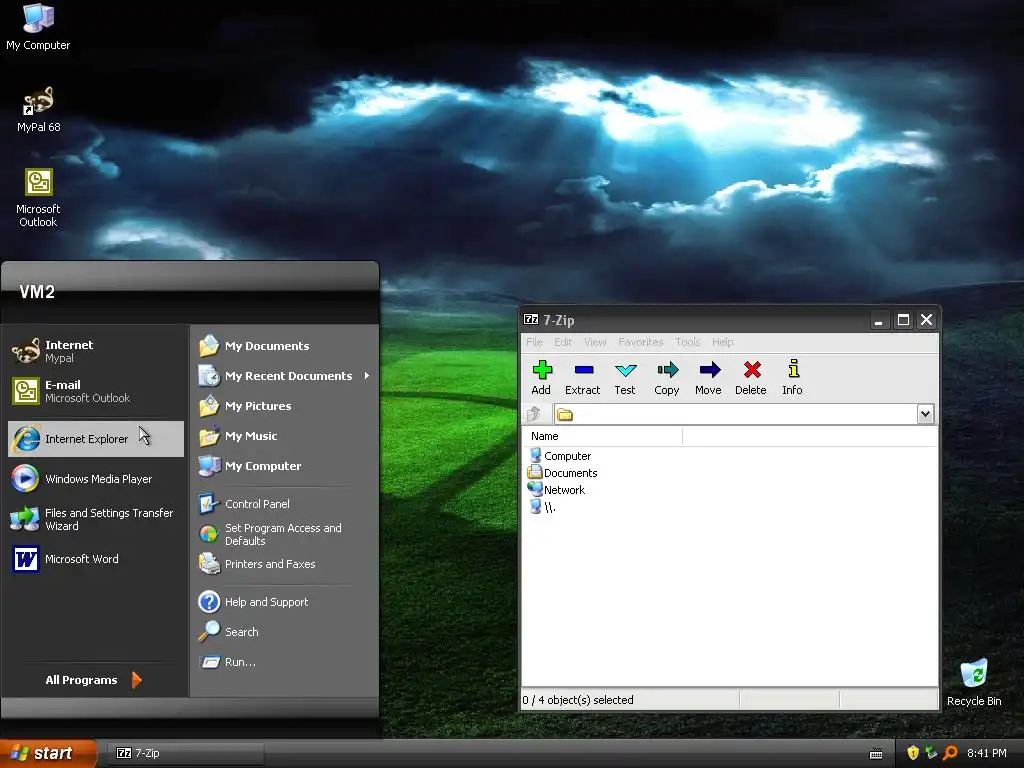Open the View menu in 7-Zip
This screenshot has height=768, width=1024.
(595, 342)
